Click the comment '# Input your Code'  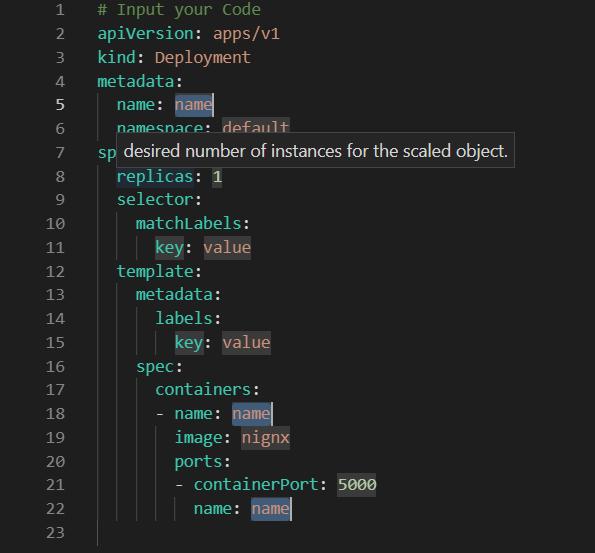[179, 10]
